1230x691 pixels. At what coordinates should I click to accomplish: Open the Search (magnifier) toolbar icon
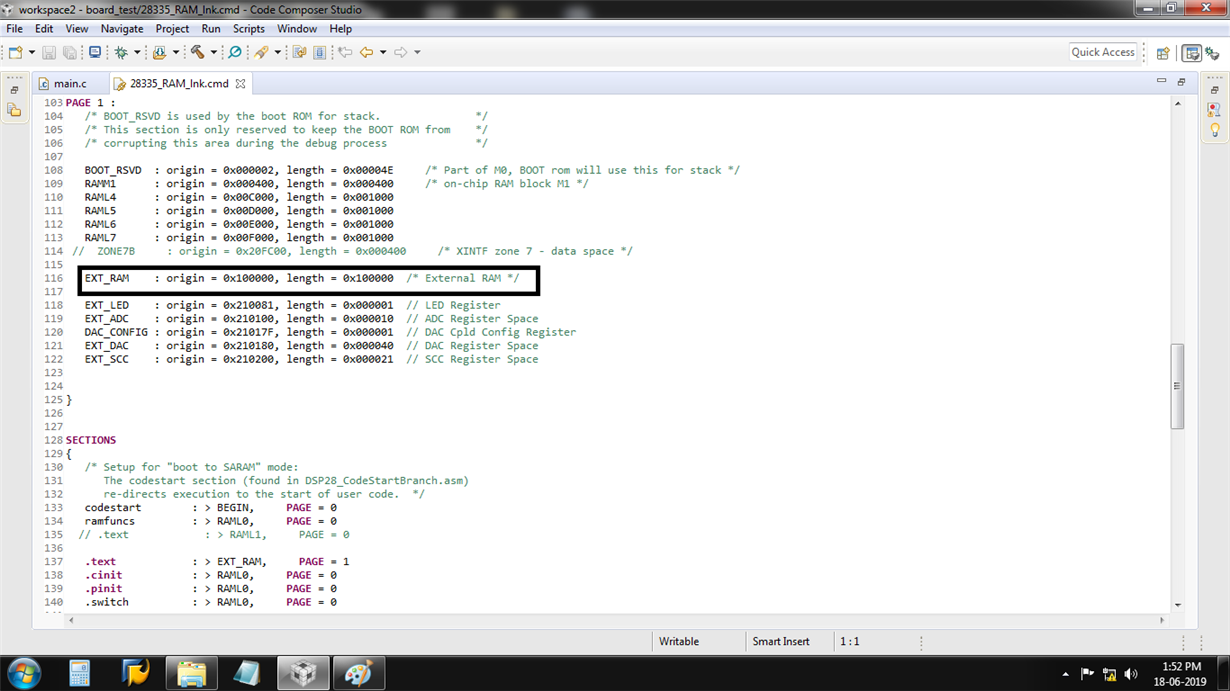[x=236, y=52]
